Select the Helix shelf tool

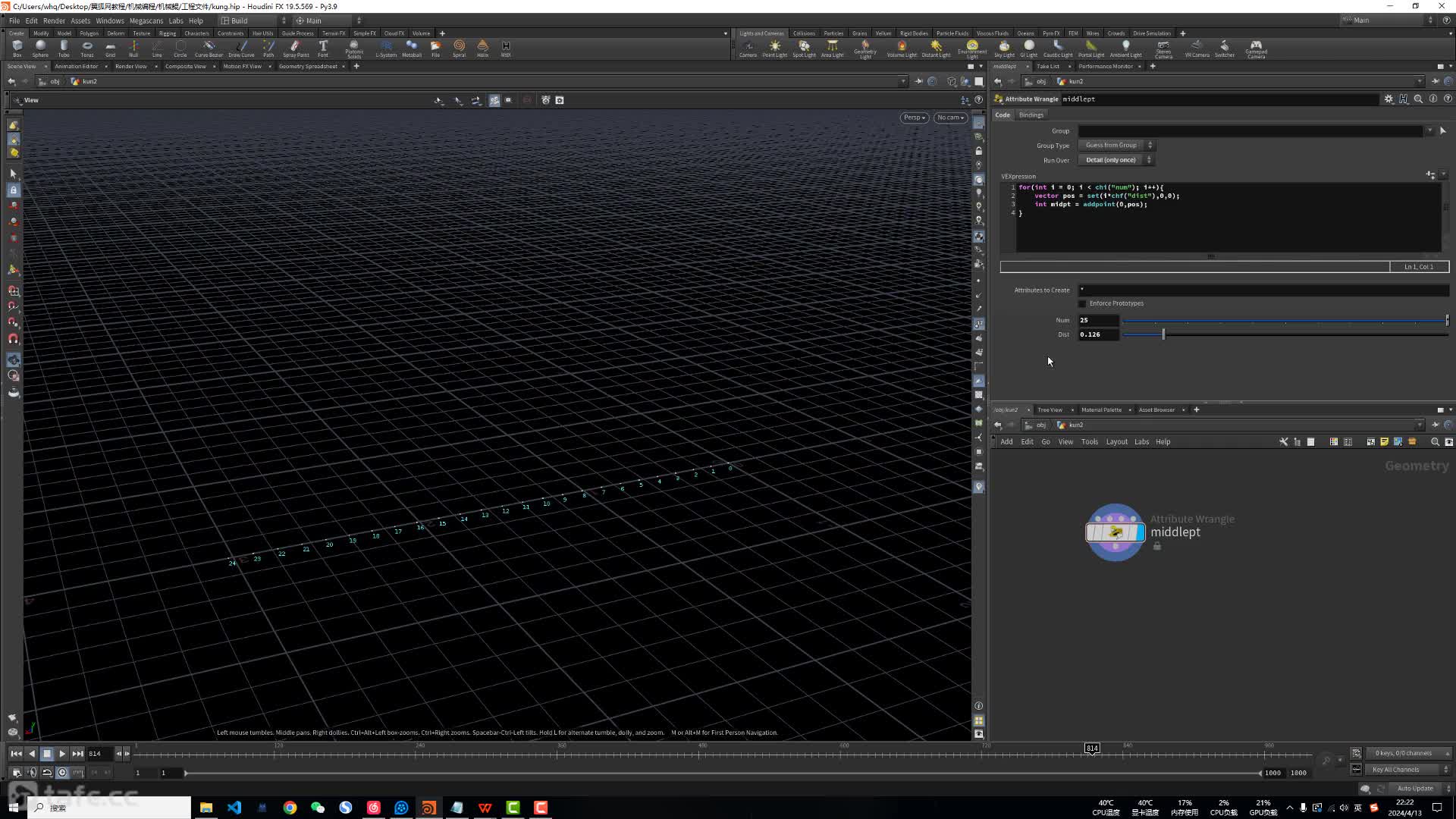click(482, 49)
